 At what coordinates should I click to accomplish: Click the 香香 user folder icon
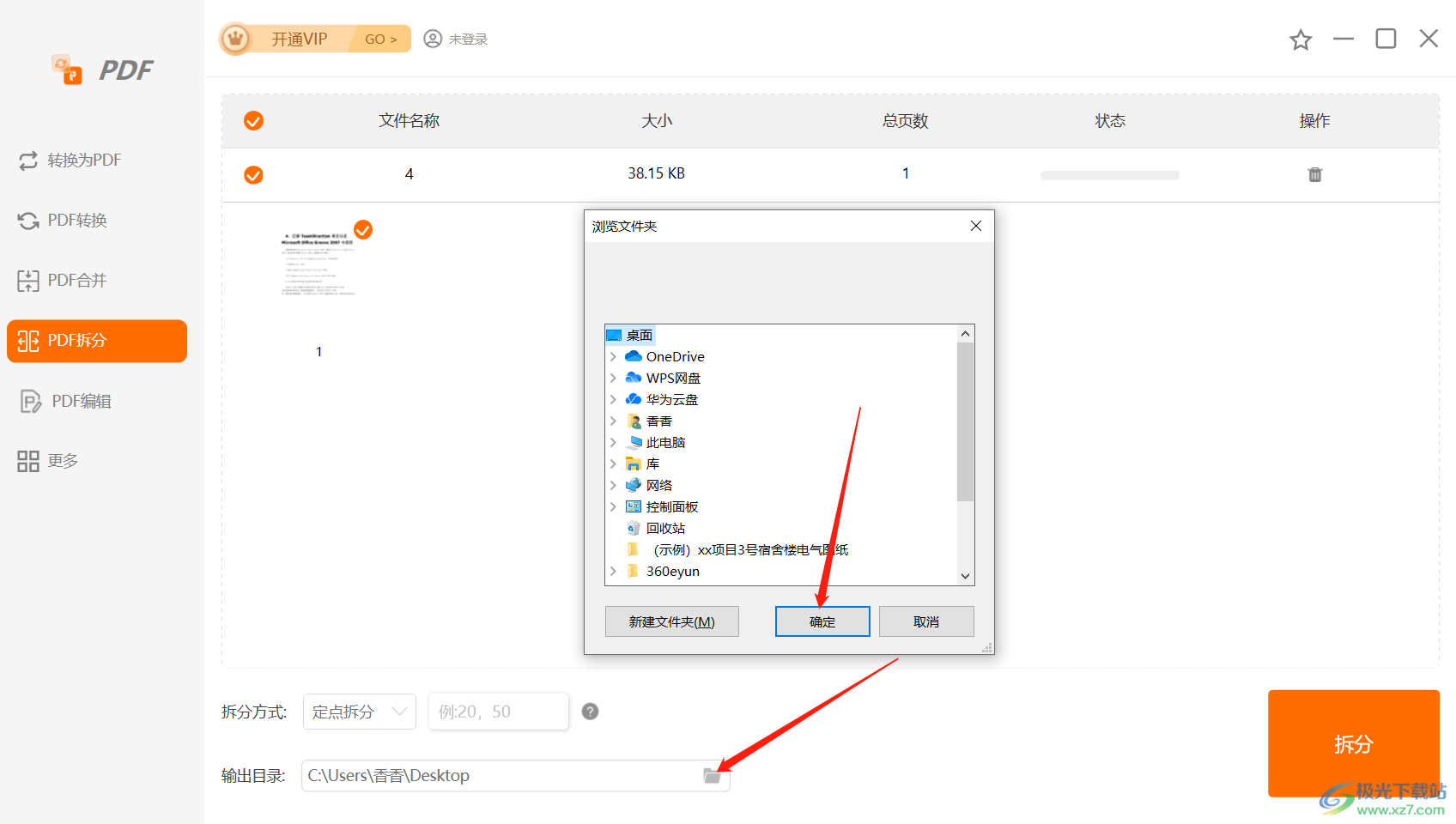pyautogui.click(x=634, y=421)
